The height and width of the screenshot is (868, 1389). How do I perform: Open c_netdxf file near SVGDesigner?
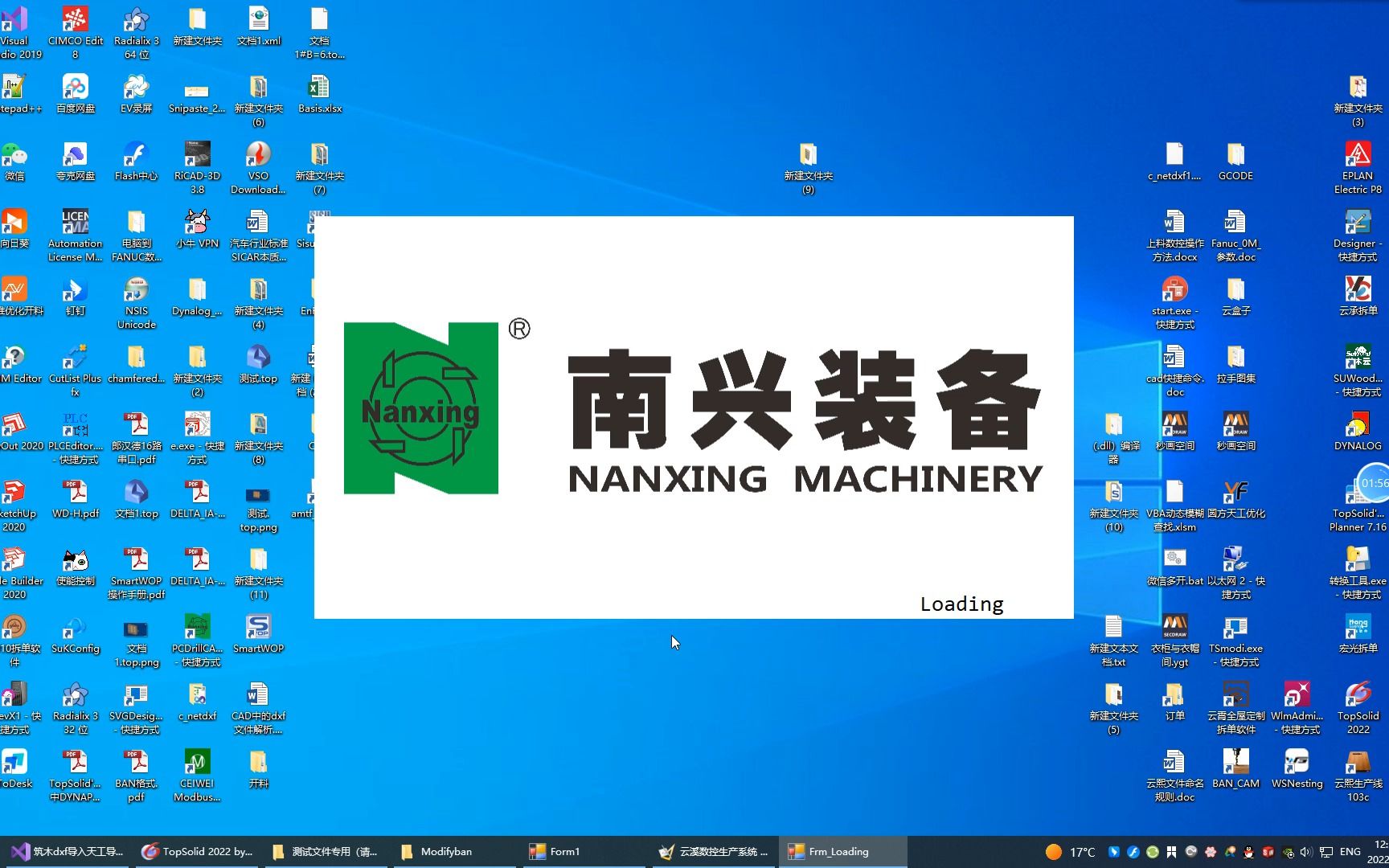click(198, 701)
